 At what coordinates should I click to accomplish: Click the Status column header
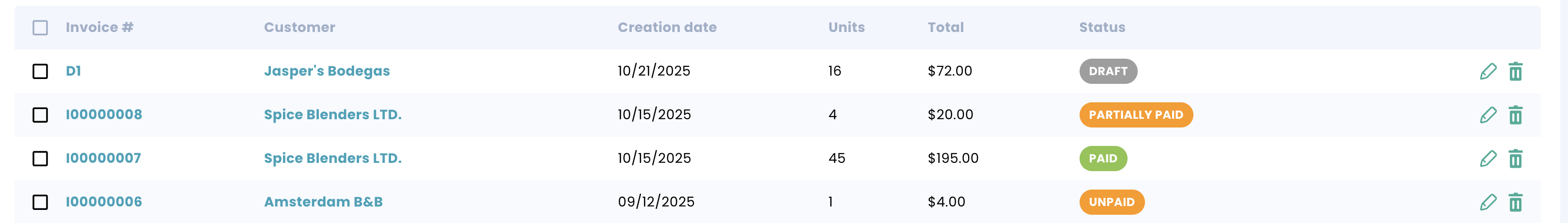[x=1102, y=28]
